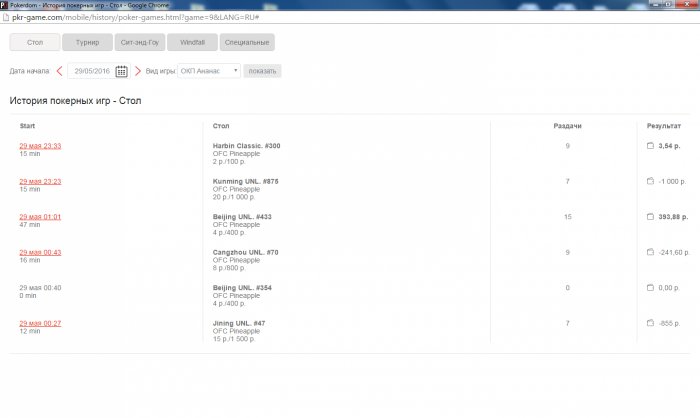Screen dimensions: 700x418
Task: Switch to the Сит-энд-Гоу tab
Action: pos(140,42)
